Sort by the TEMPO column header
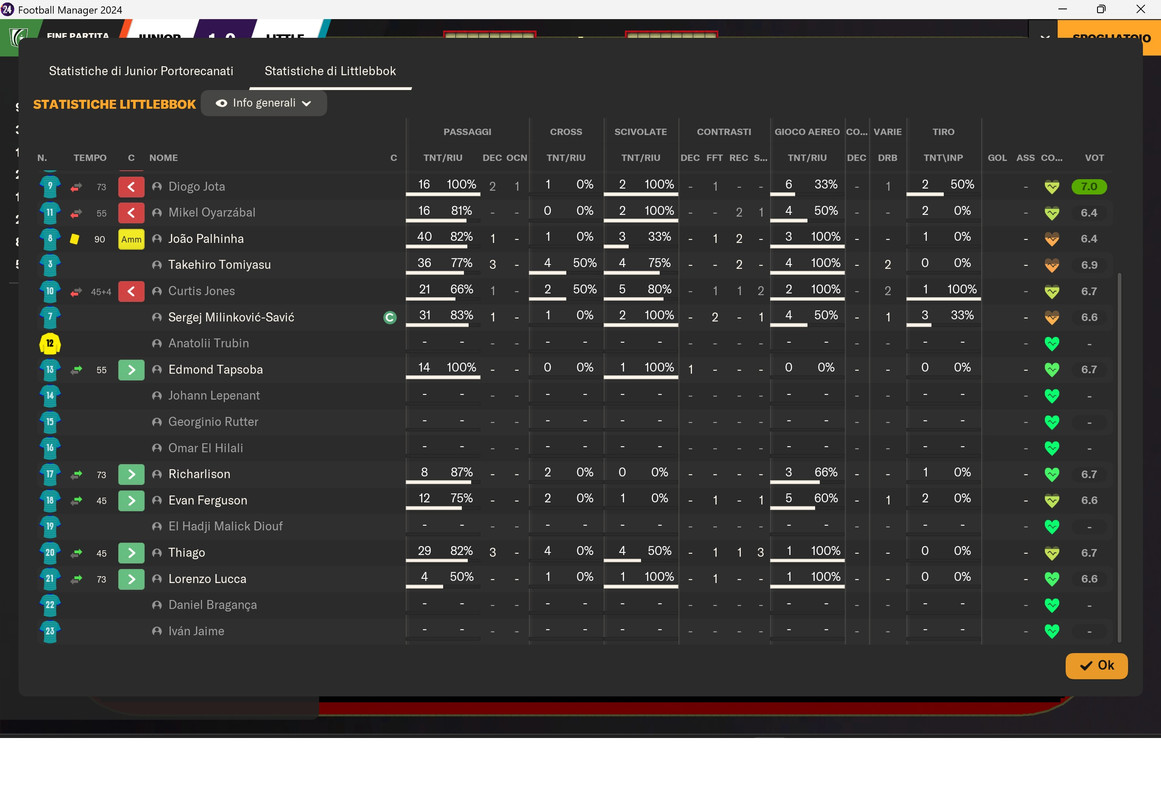Image resolution: width=1161 pixels, height=800 pixels. tap(90, 158)
